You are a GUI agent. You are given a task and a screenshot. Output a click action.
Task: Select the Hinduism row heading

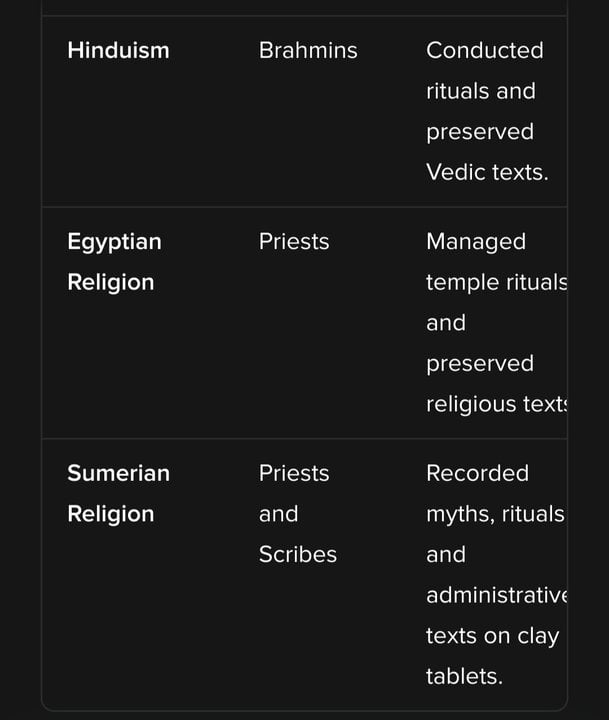pyautogui.click(x=118, y=50)
